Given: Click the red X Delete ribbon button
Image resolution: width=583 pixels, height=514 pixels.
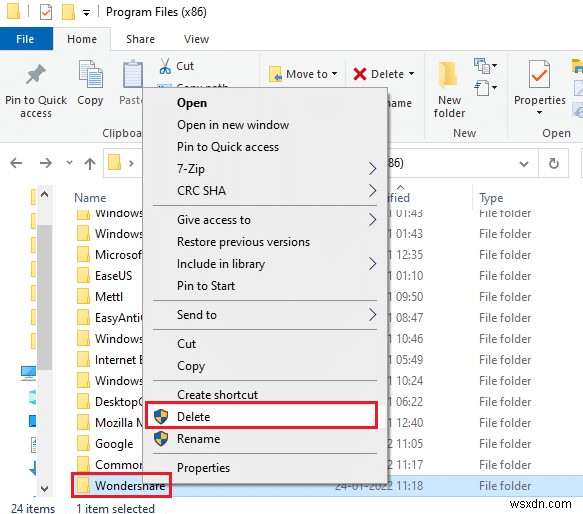Looking at the screenshot, I should 383,74.
